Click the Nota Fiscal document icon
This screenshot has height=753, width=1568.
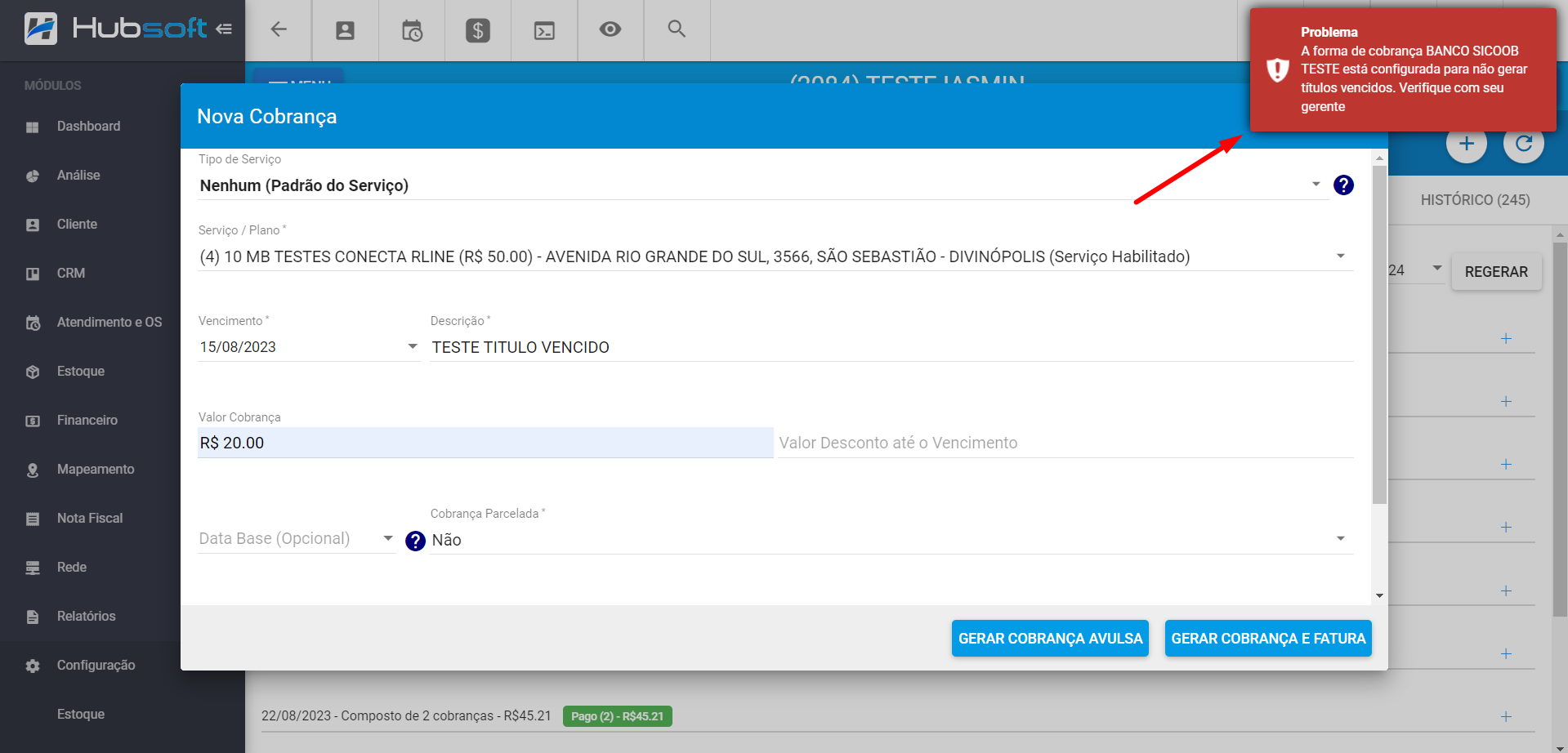[33, 519]
